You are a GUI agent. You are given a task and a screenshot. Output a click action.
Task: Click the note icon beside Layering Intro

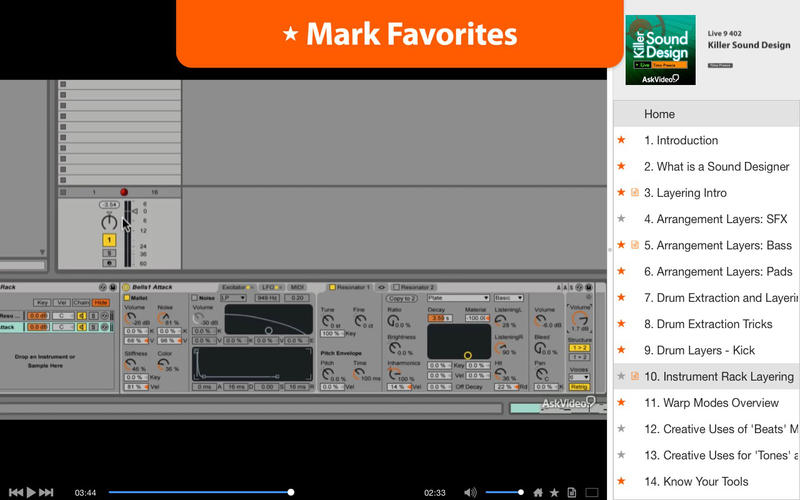[x=635, y=193]
